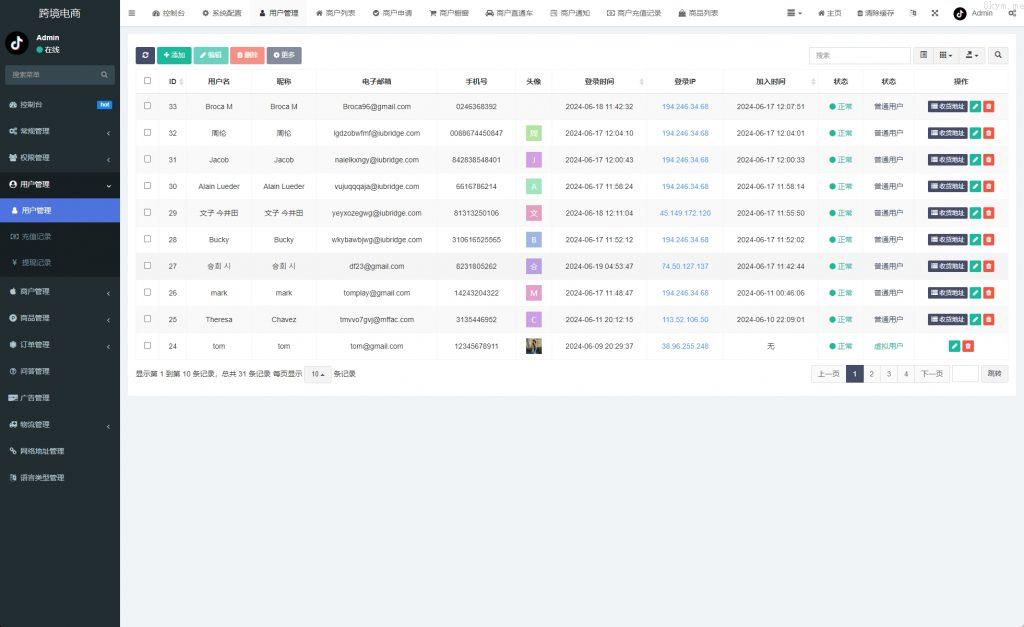Click the magnifier search icon beside column controls
The image size is (1024, 627).
[x=997, y=55]
